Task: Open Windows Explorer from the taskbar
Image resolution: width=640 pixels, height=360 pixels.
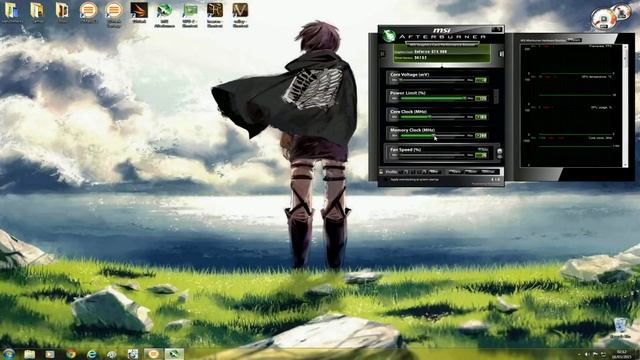Action: point(29,354)
